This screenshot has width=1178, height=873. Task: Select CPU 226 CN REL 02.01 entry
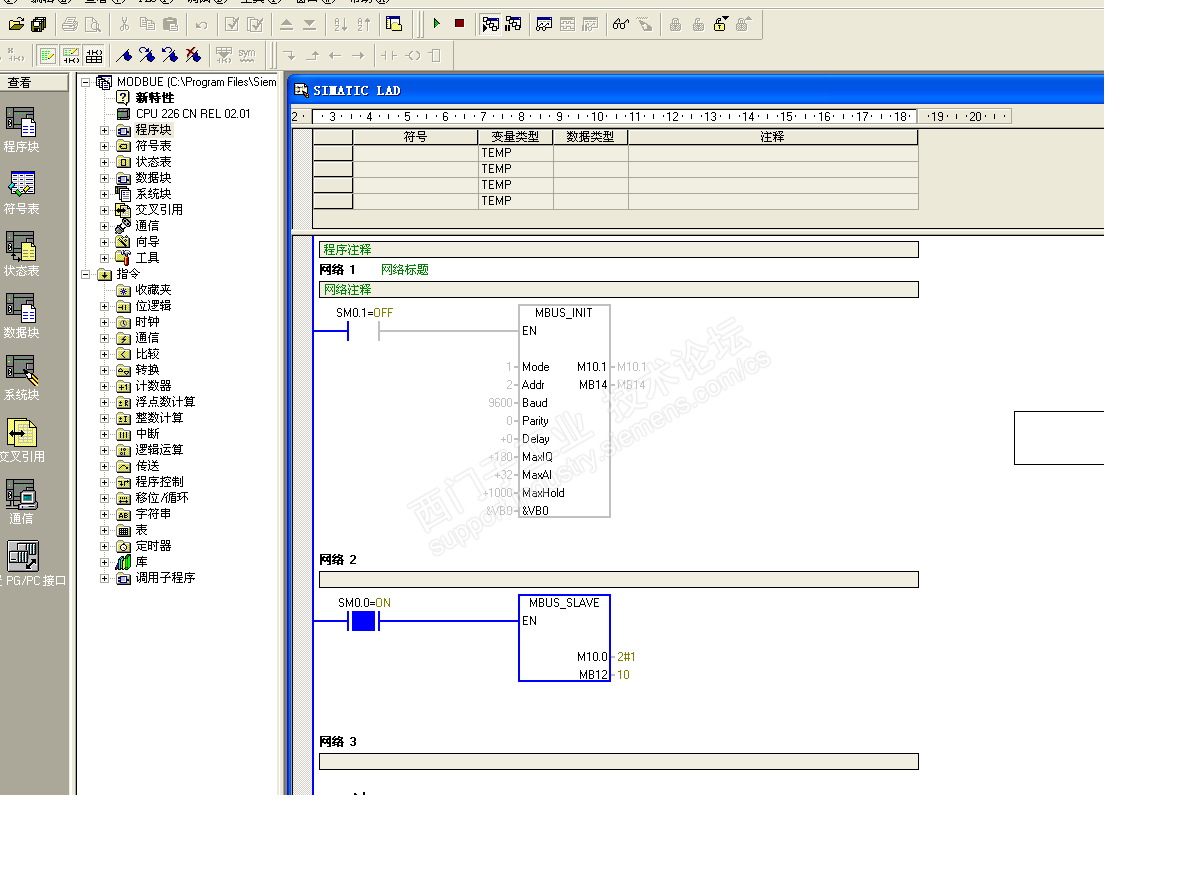[192, 114]
